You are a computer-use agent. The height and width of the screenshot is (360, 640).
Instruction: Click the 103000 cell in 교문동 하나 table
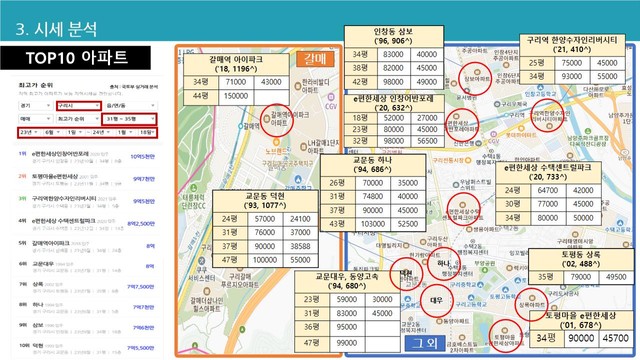tap(373, 224)
